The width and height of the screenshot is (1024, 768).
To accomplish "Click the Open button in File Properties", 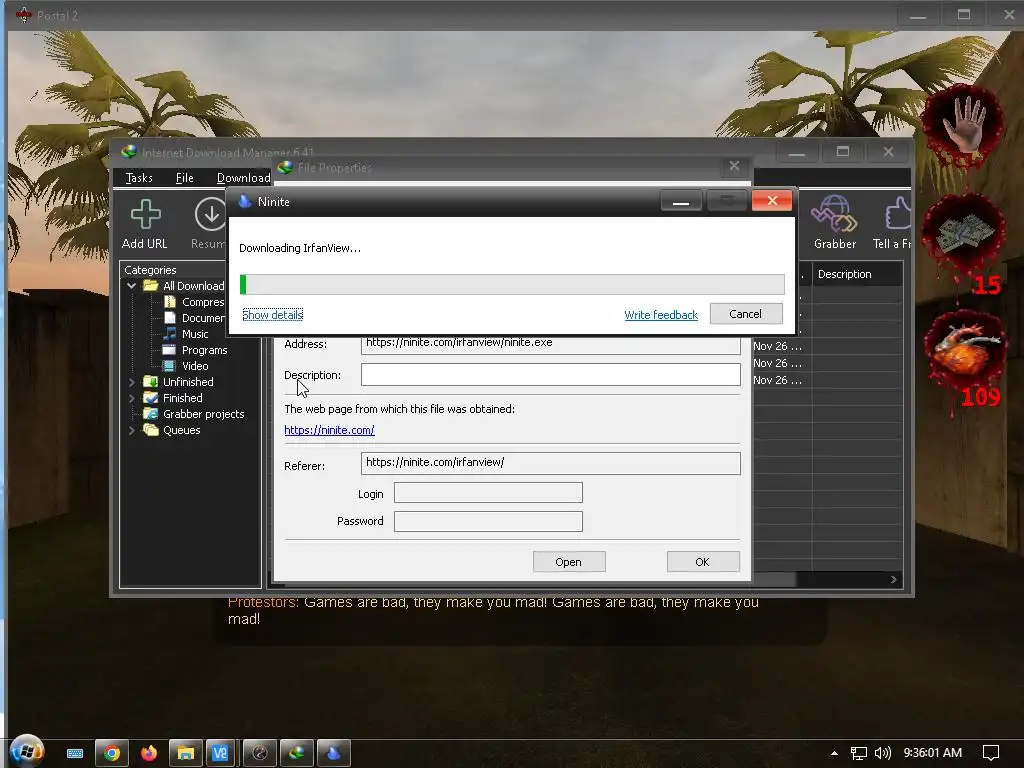I will 569,562.
